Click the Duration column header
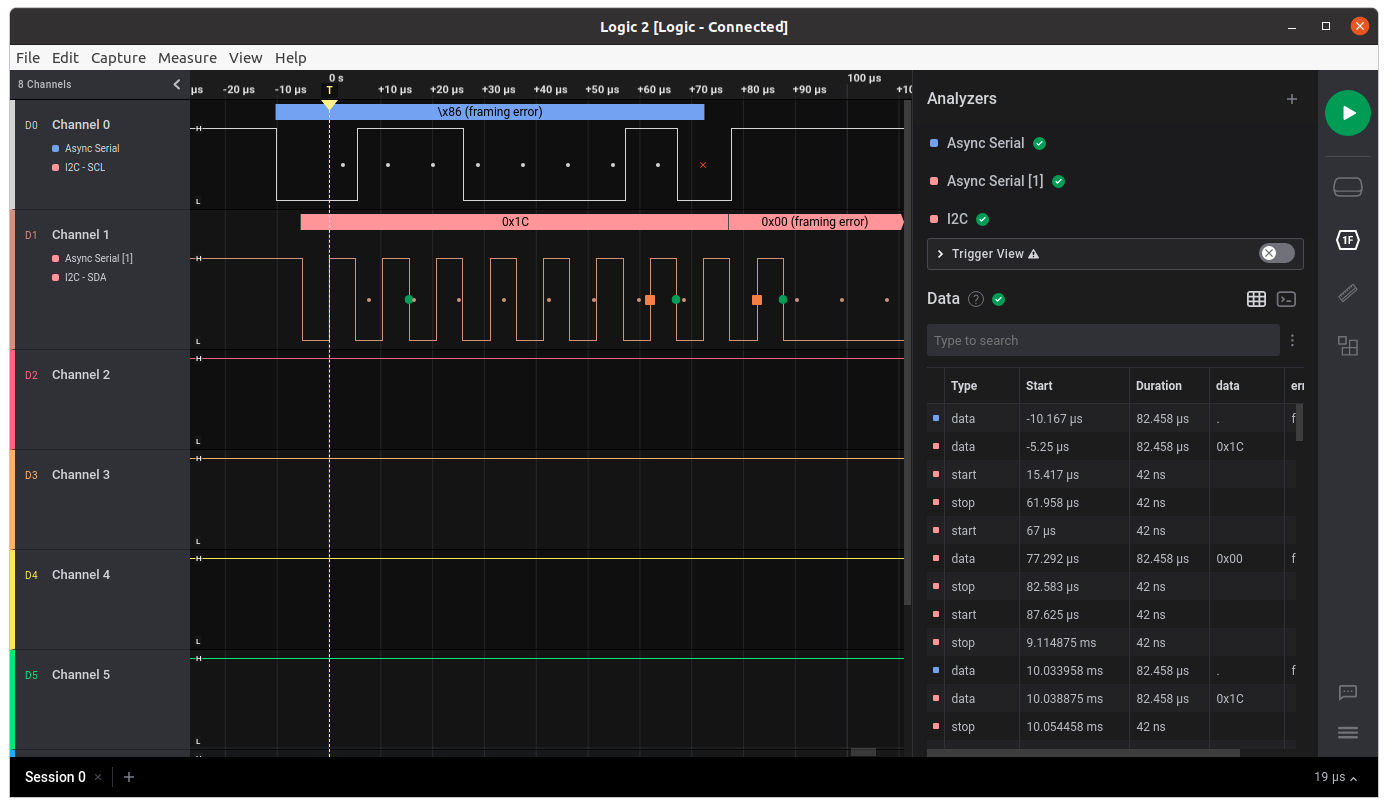 coord(1159,386)
